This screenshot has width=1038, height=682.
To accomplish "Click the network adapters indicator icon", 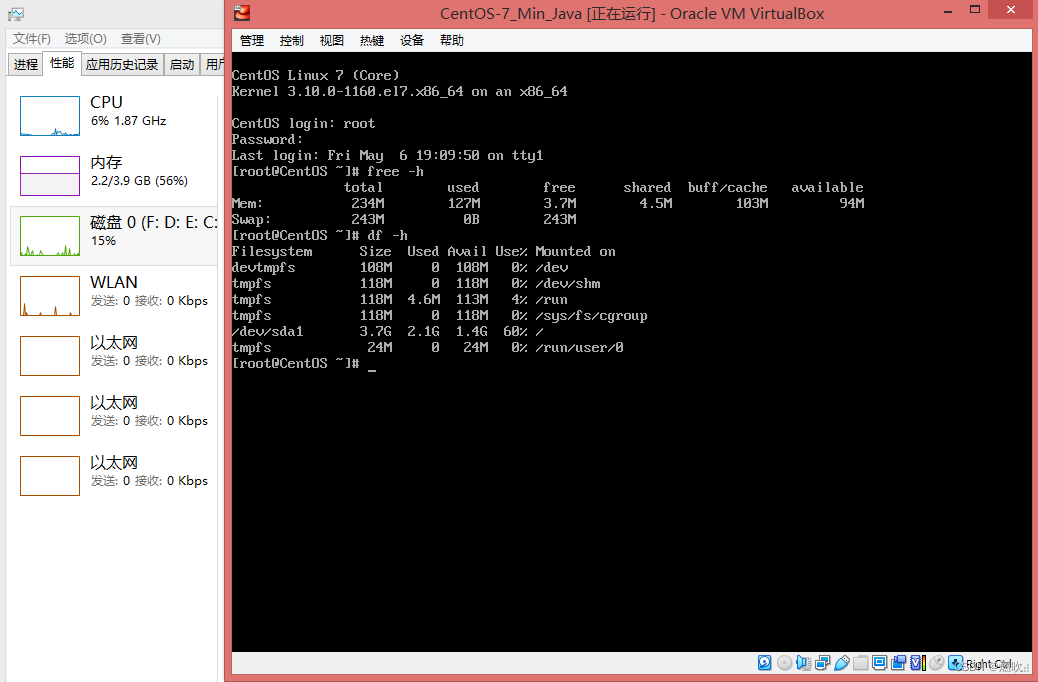I will pos(823,663).
